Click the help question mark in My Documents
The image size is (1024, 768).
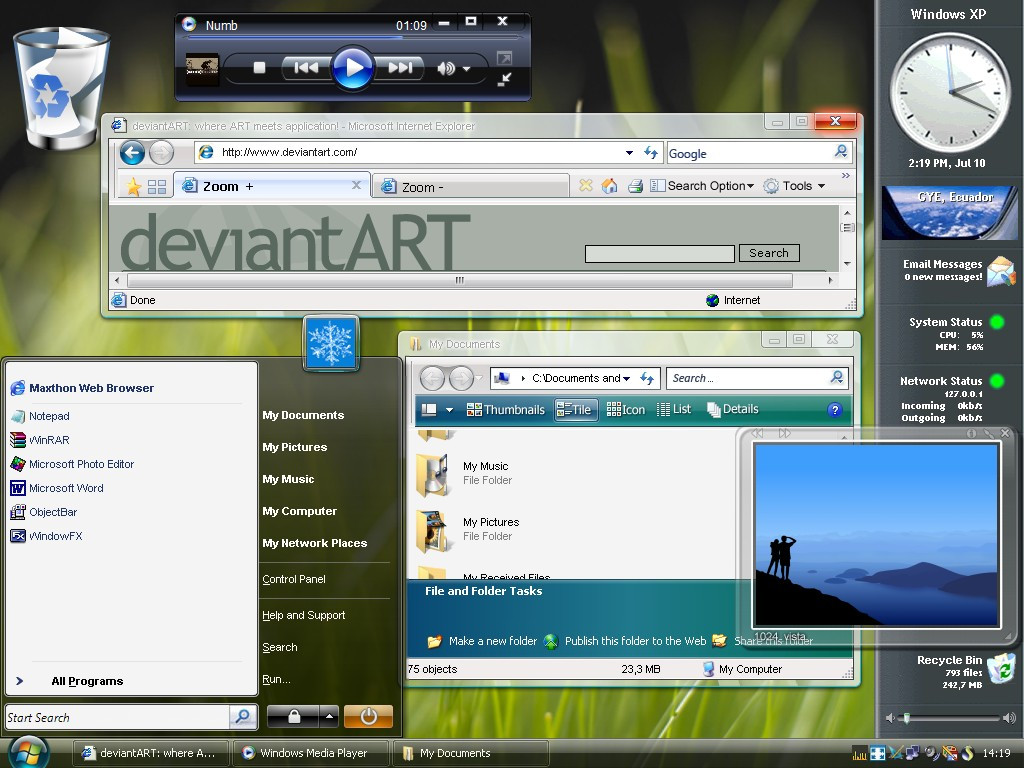tap(835, 410)
